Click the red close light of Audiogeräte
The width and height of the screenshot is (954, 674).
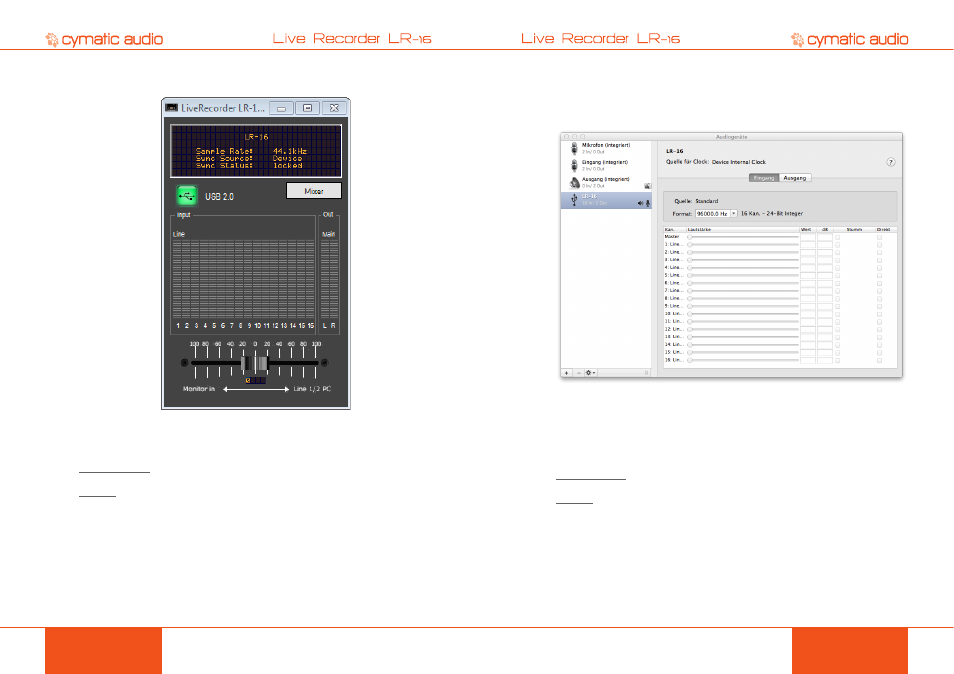[566, 137]
